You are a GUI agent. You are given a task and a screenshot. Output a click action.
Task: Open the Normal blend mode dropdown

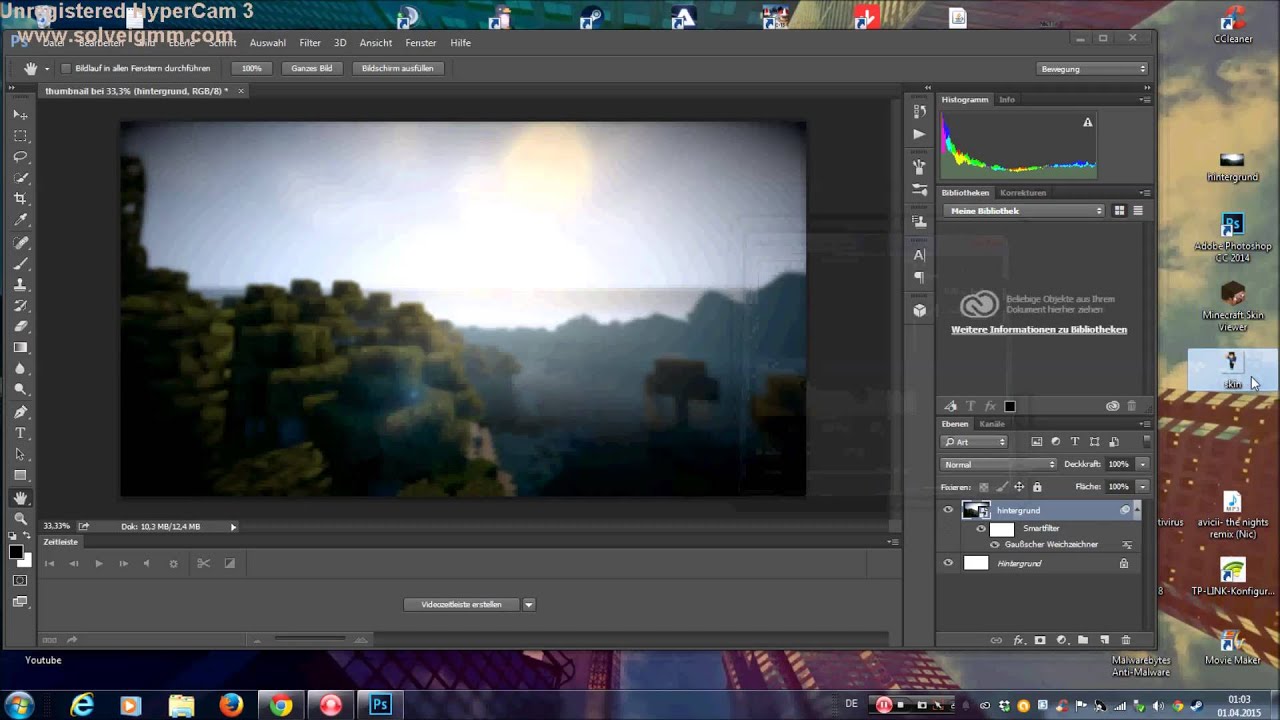coord(999,464)
